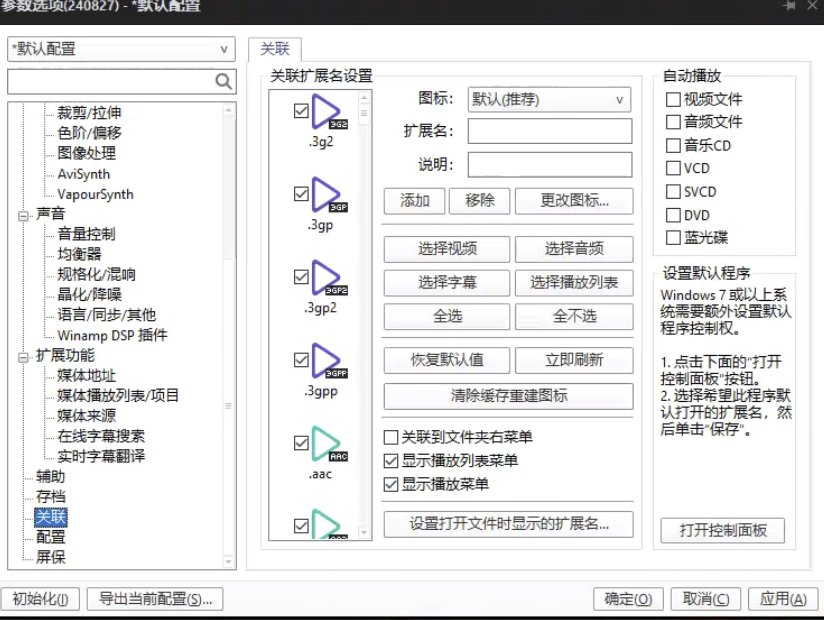The image size is (824, 620).
Task: Select 辅助 in settings tree
Action: 50,477
